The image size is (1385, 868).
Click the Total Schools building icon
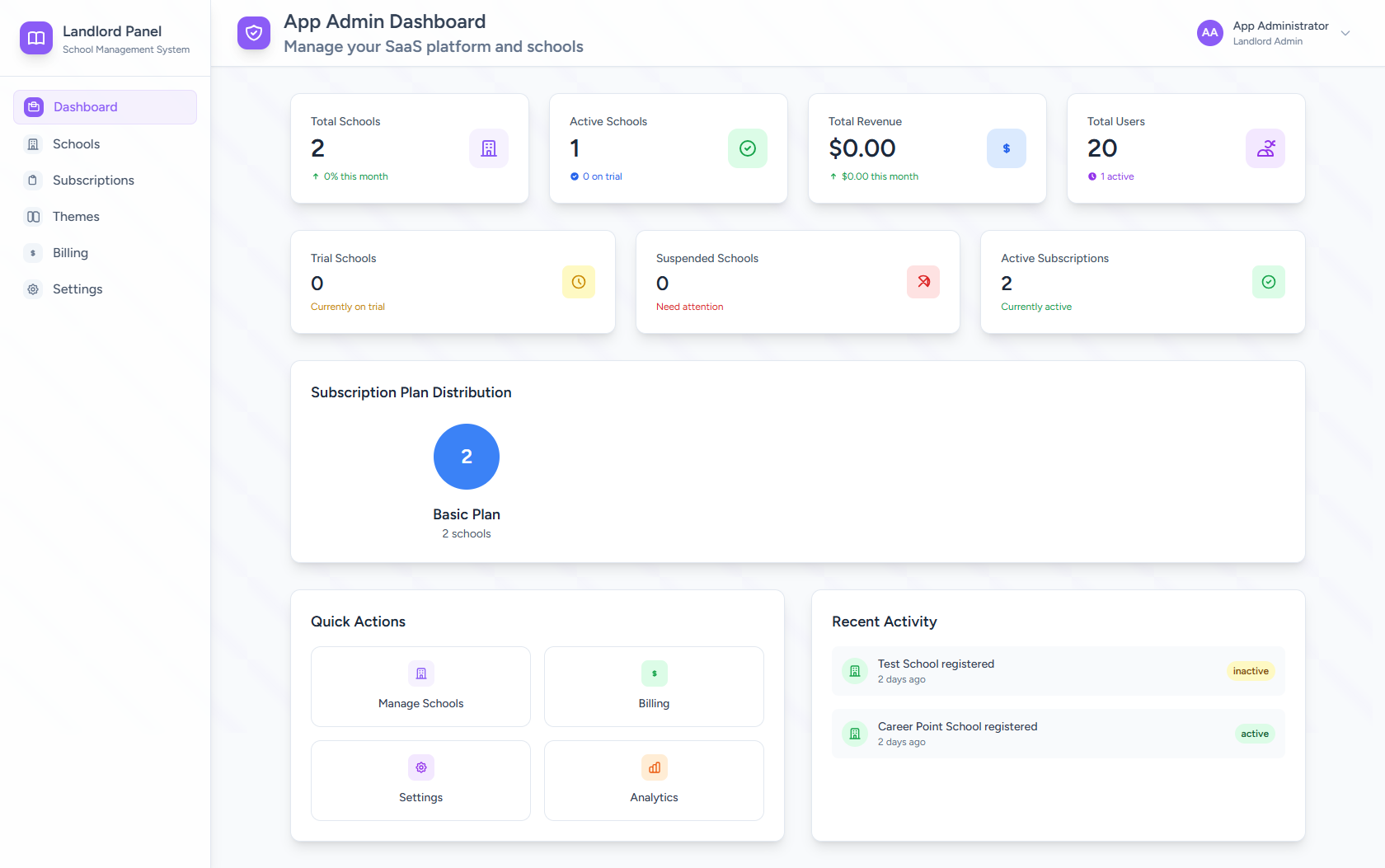tap(489, 148)
